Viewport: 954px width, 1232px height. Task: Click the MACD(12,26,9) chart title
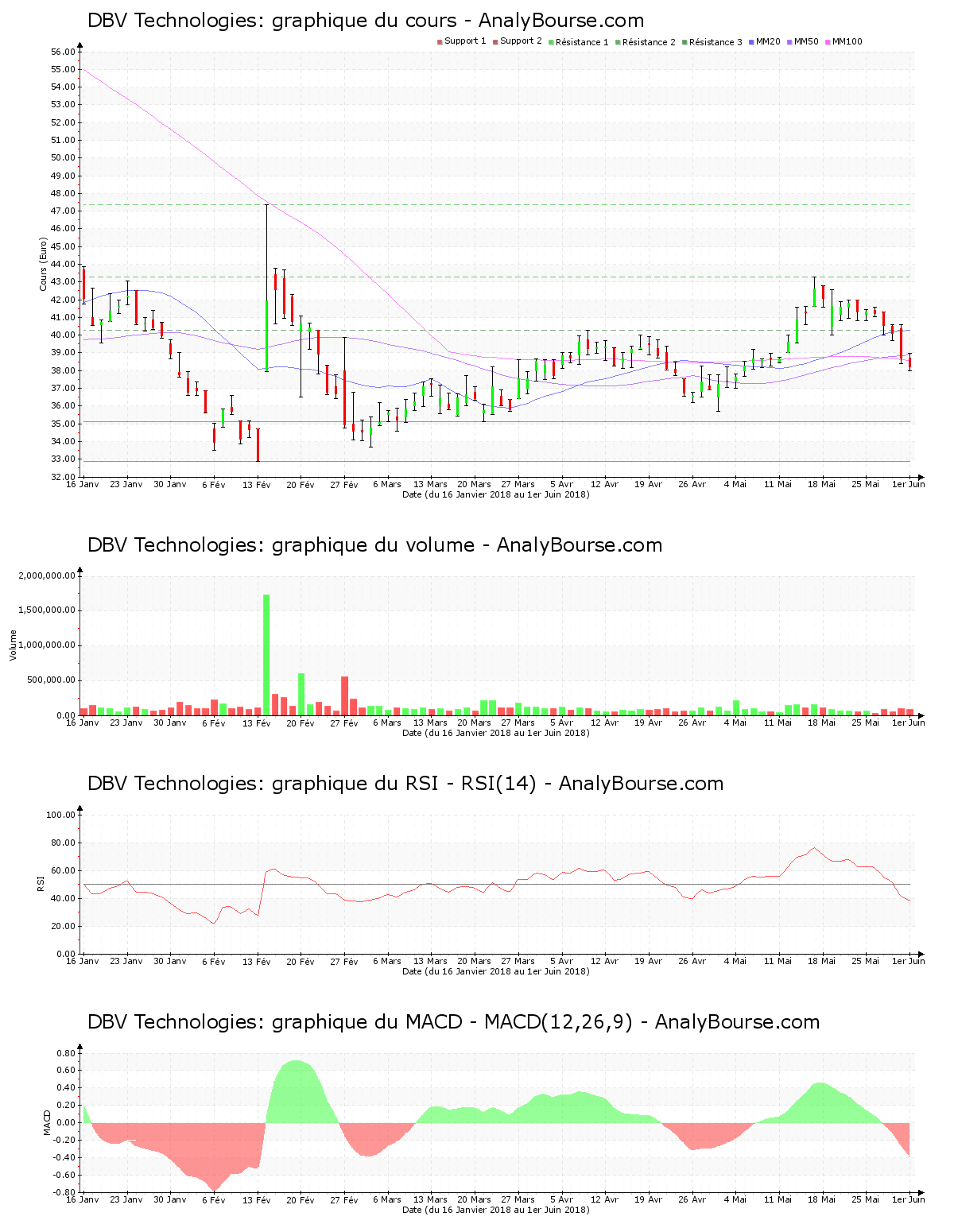(x=453, y=1022)
